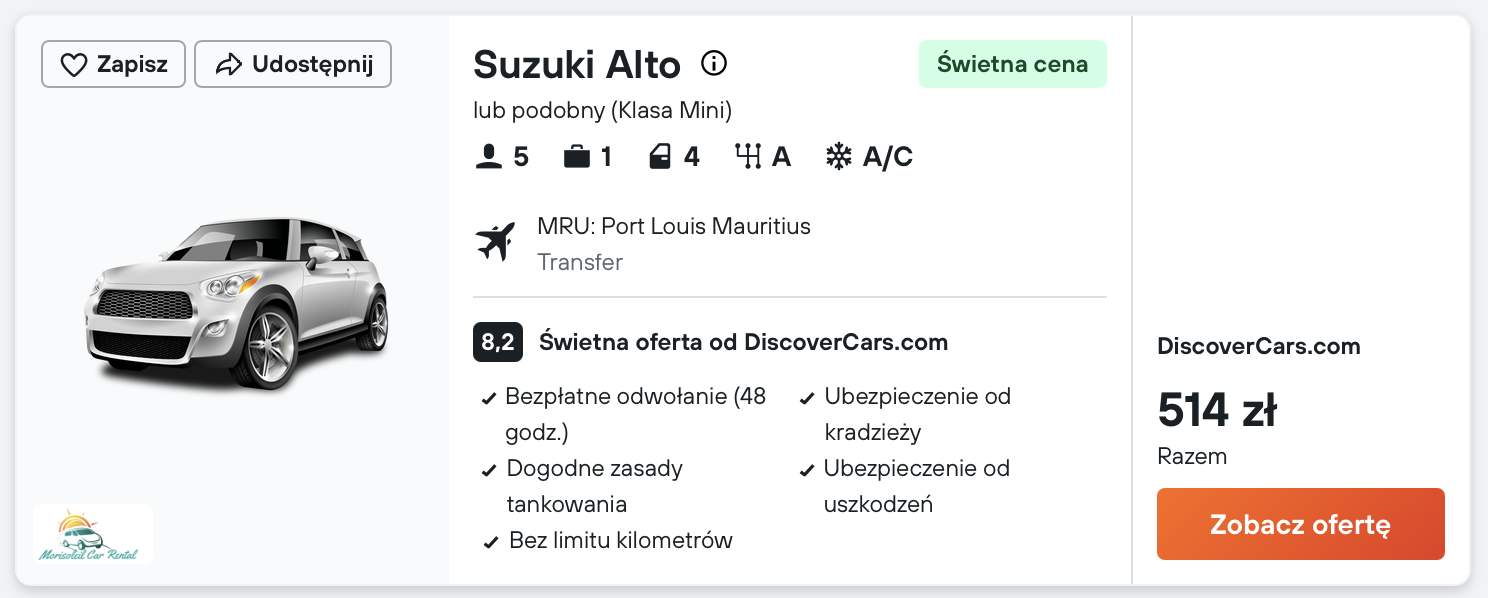The width and height of the screenshot is (1488, 598).
Task: Open the info icon next to Suzuki Alto
Action: click(x=714, y=64)
